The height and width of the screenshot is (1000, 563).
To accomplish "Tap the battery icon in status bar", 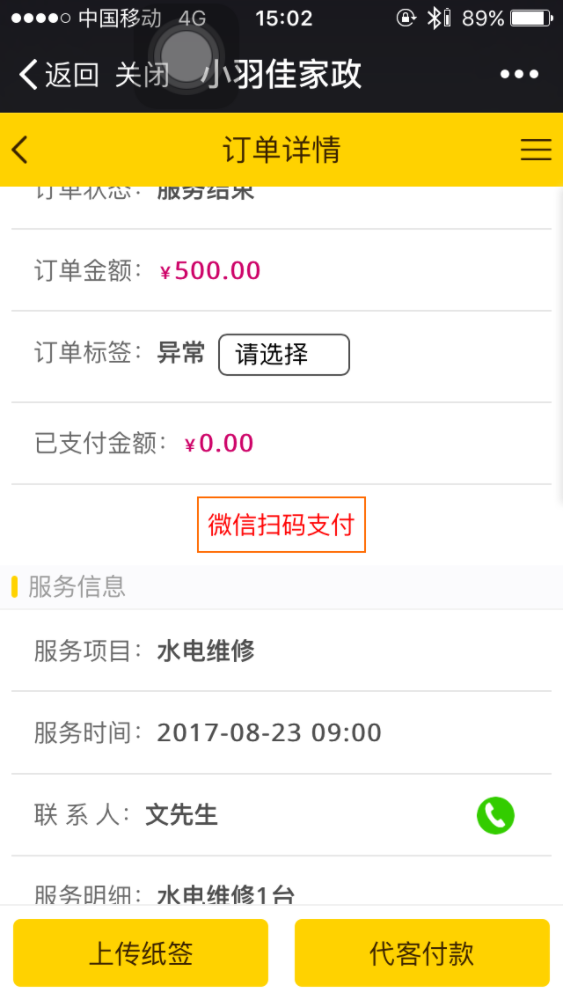I will coord(532,18).
